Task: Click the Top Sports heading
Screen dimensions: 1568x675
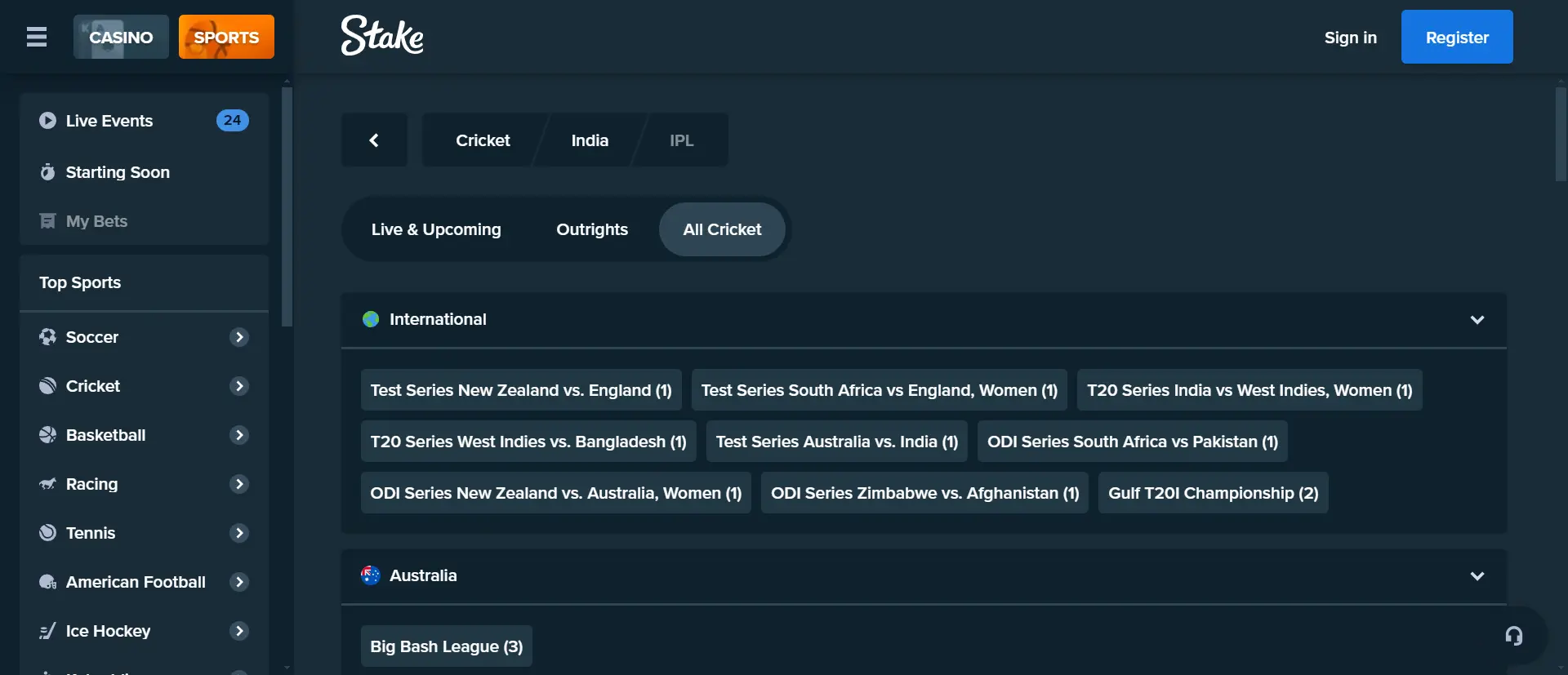Action: (x=80, y=282)
